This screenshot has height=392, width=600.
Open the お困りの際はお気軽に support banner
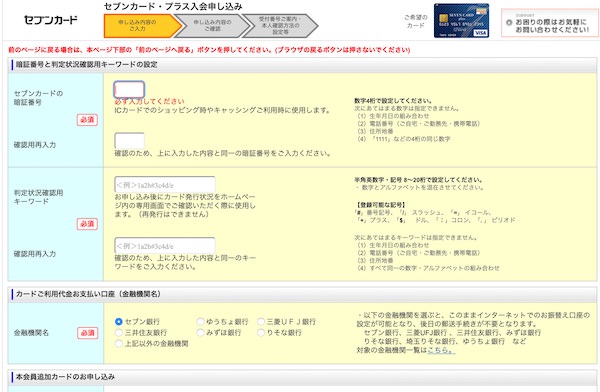point(549,23)
